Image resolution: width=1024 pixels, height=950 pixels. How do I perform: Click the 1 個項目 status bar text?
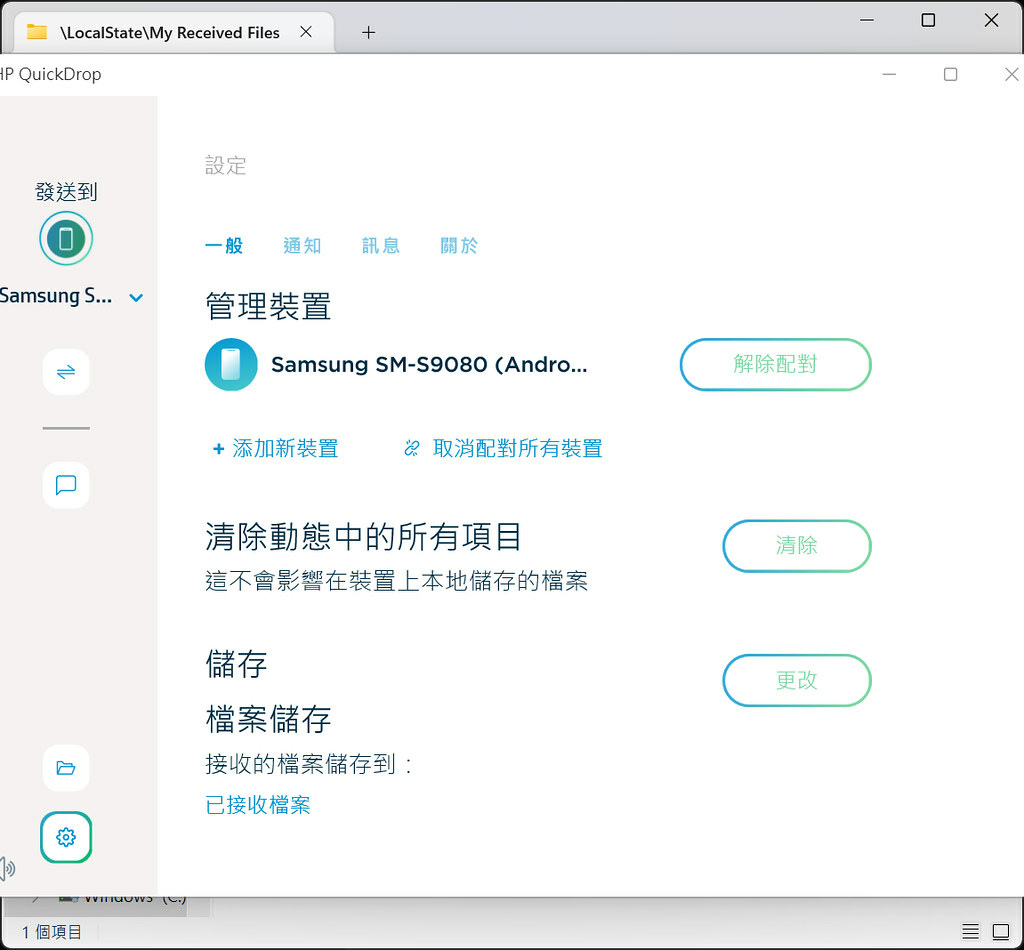click(x=52, y=932)
